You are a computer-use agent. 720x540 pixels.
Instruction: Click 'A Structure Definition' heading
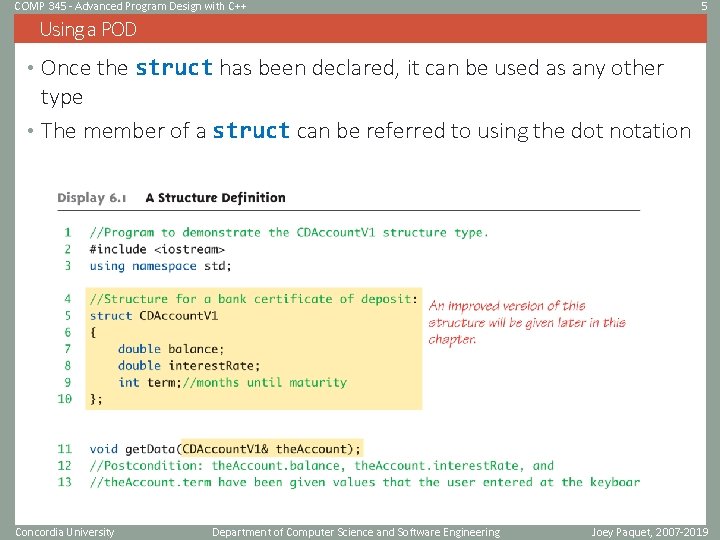click(215, 198)
